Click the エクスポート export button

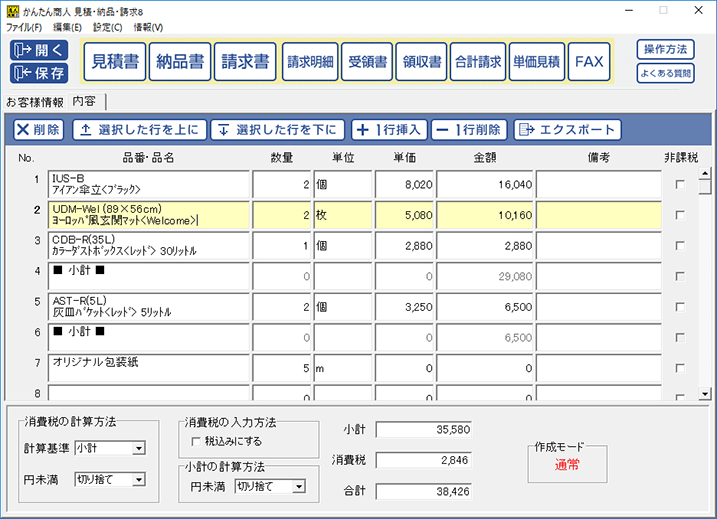tap(567, 130)
